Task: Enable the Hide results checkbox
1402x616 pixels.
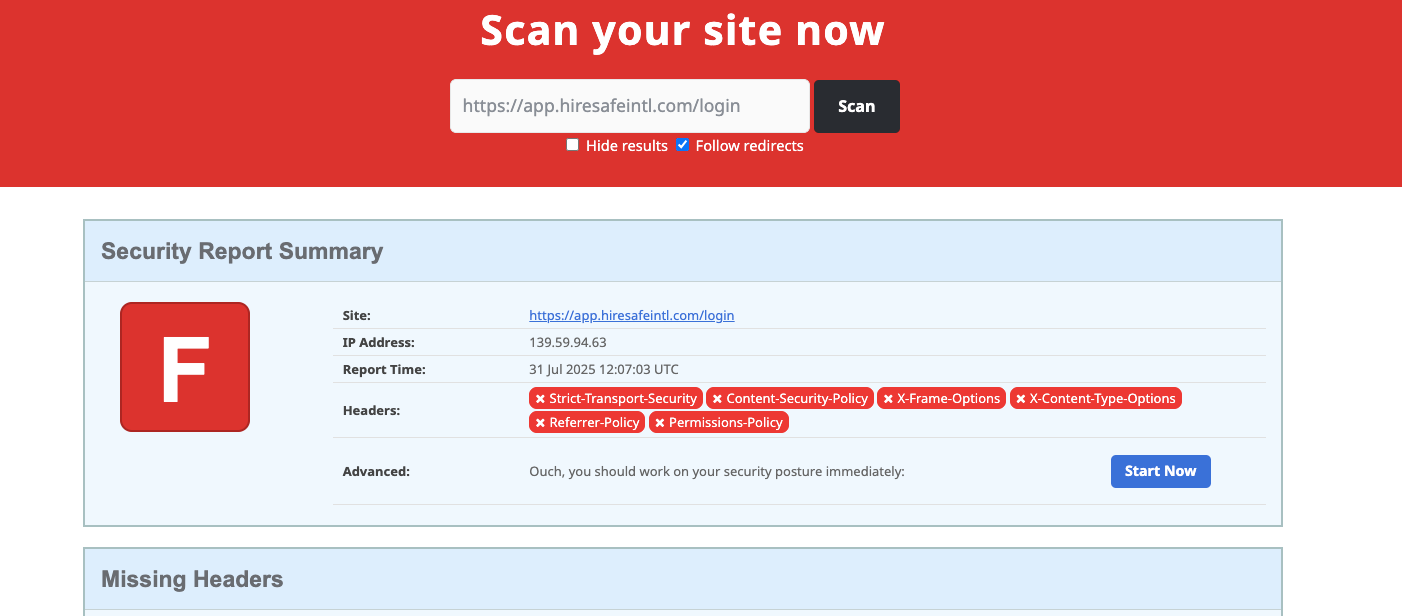Action: point(573,145)
